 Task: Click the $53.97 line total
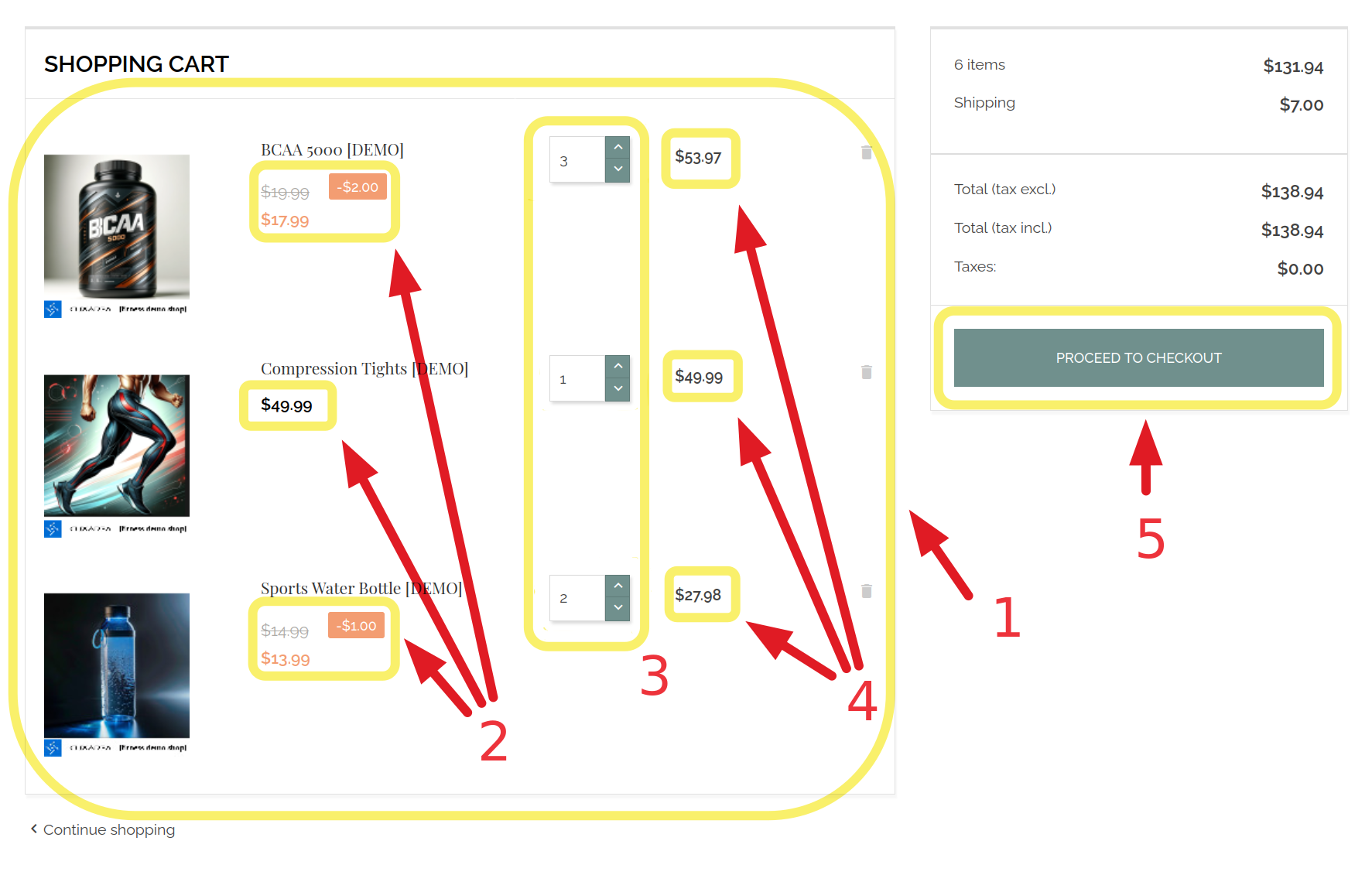click(x=698, y=158)
